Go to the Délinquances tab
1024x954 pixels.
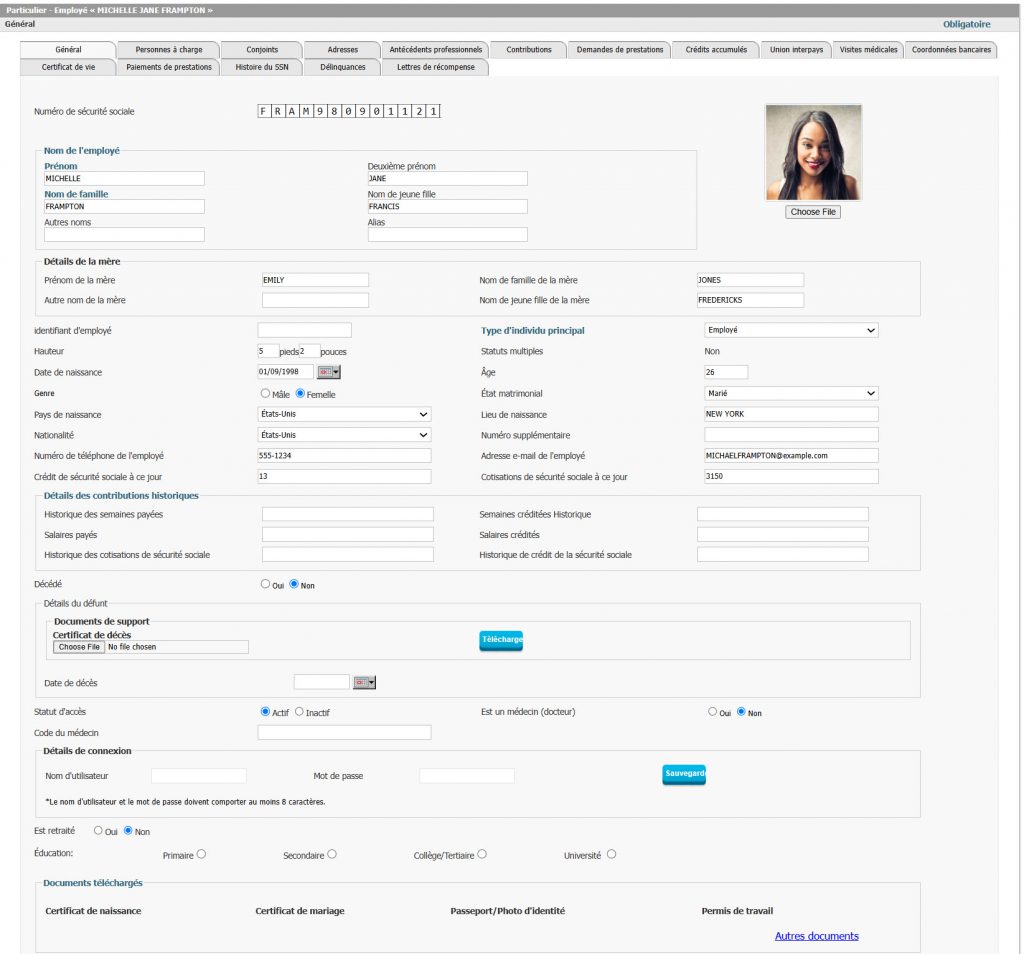click(343, 67)
